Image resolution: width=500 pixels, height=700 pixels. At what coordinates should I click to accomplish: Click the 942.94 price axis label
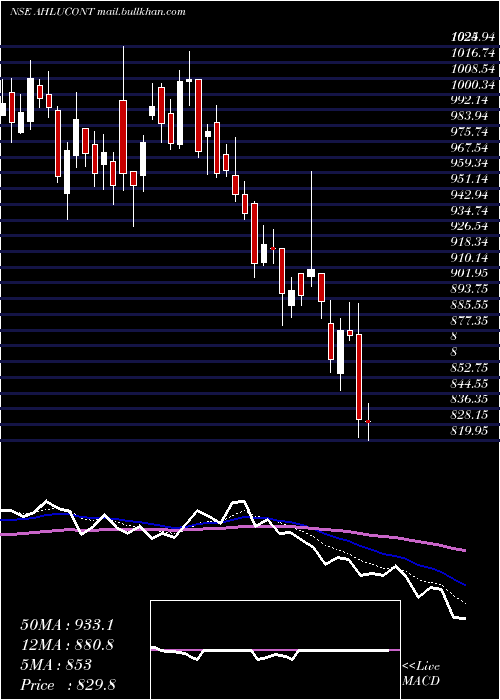(469, 195)
